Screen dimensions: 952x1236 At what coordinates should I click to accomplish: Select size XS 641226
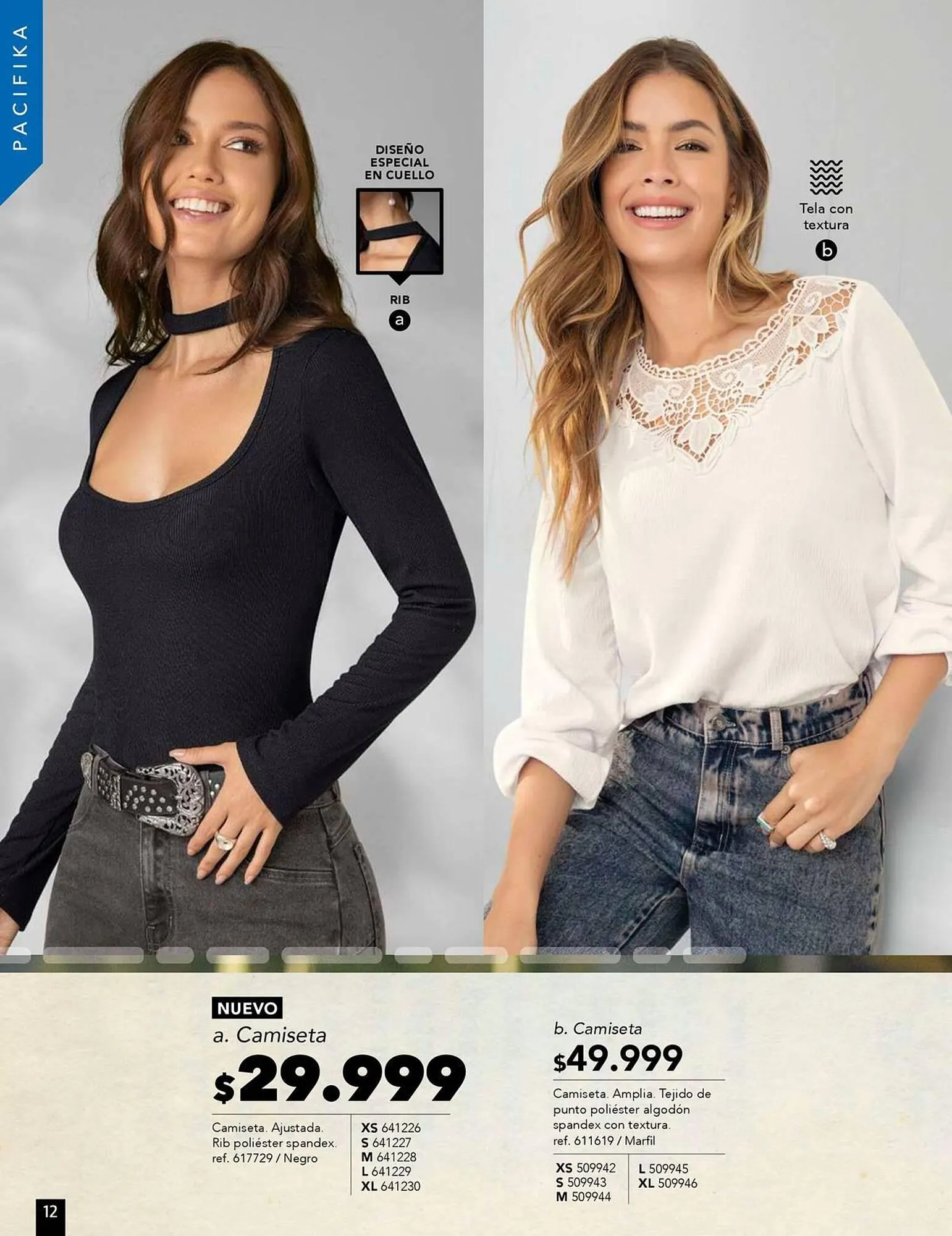(390, 1128)
